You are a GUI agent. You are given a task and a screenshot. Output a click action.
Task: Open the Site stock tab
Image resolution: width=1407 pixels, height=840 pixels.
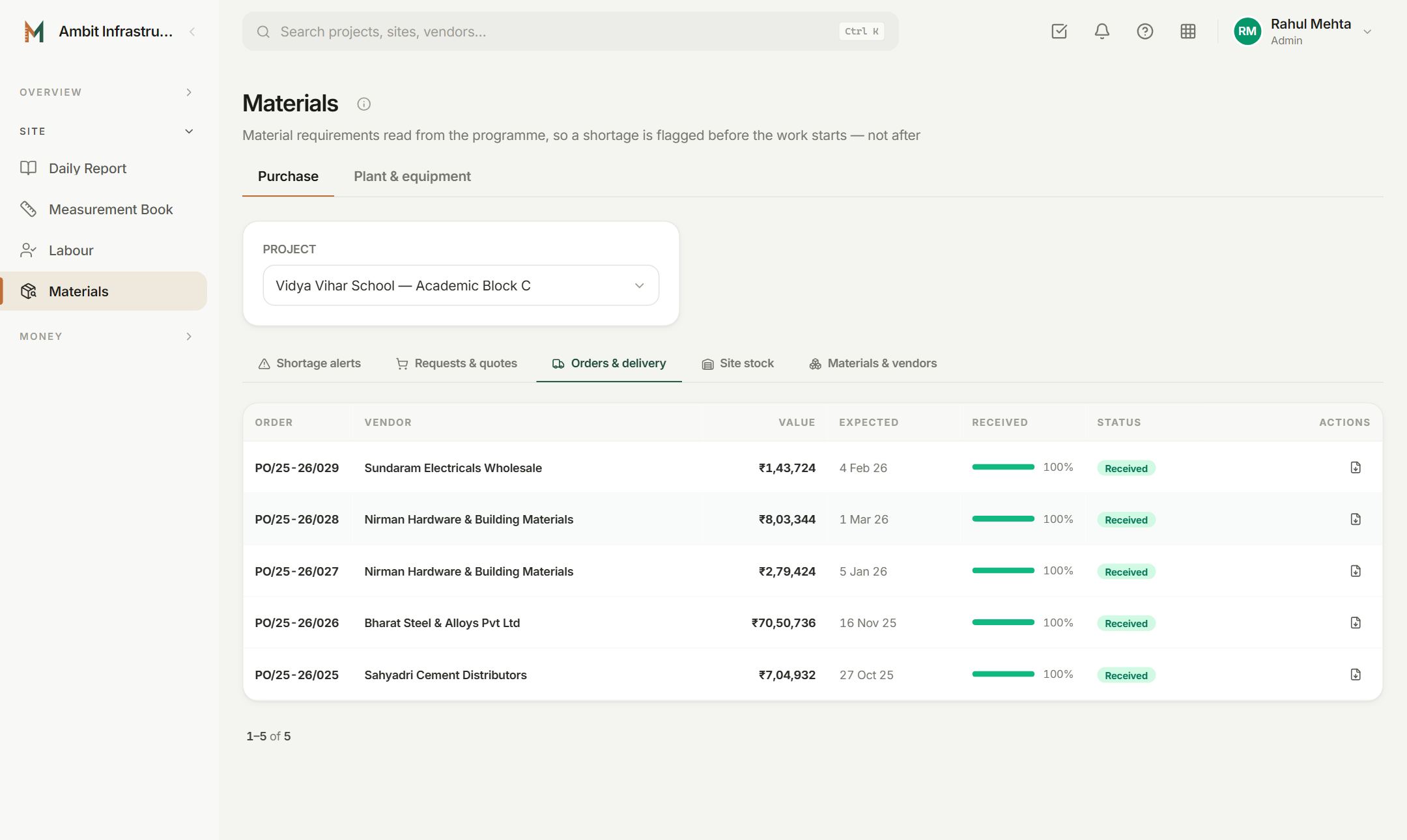737,363
